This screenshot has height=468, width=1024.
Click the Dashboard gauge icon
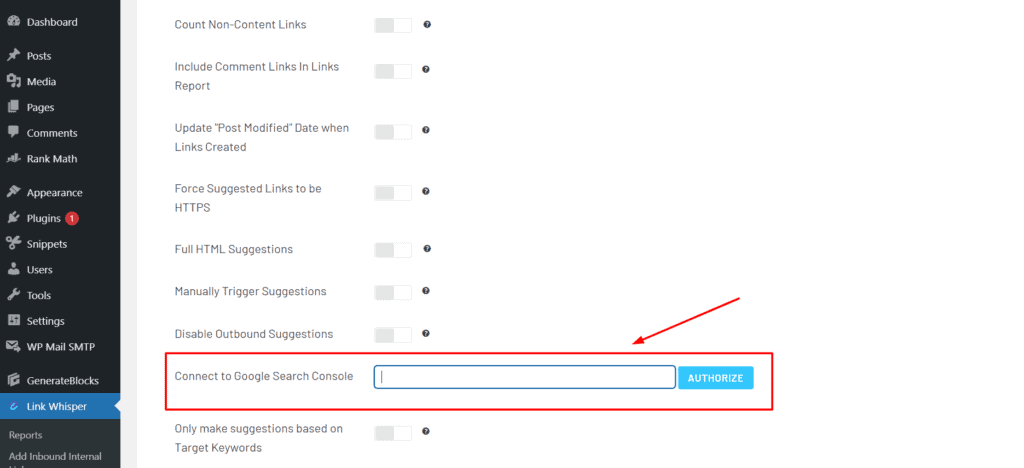point(13,22)
